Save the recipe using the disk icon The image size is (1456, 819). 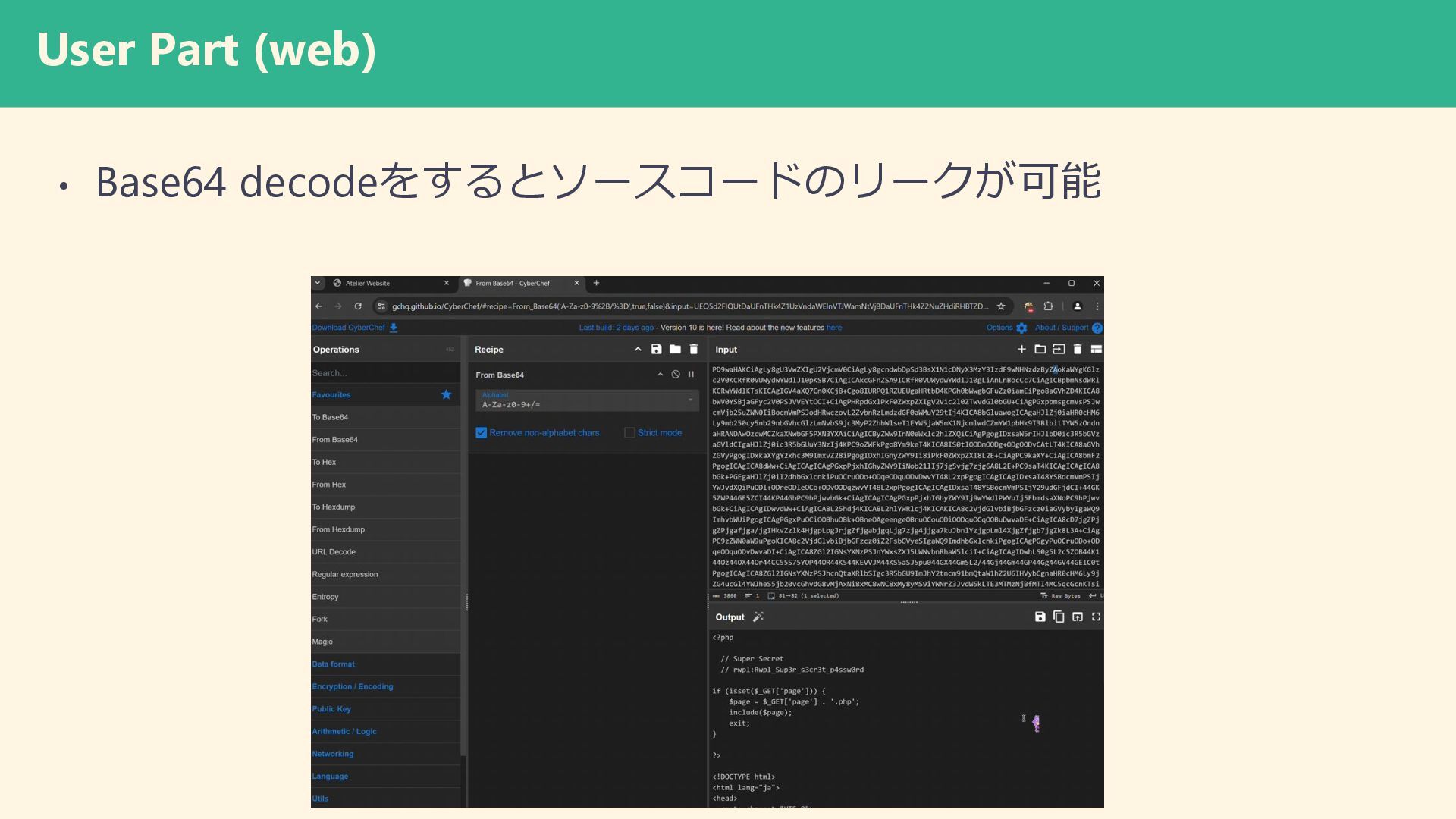[x=656, y=350]
